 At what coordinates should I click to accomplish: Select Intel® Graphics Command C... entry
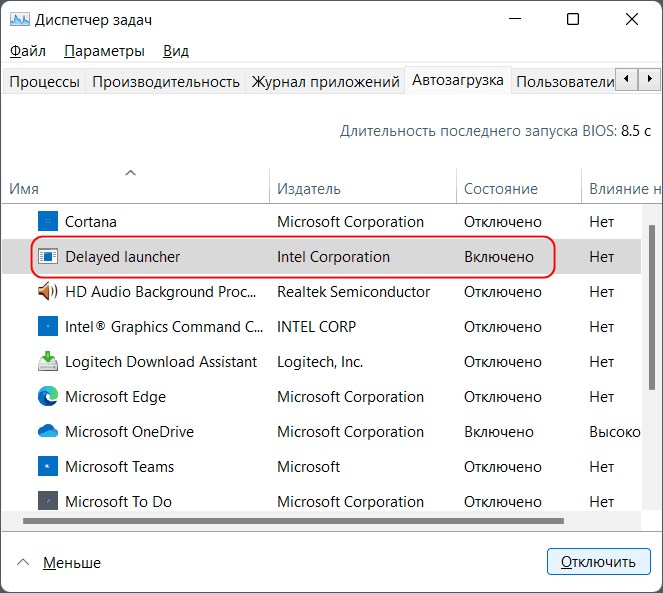pos(164,327)
